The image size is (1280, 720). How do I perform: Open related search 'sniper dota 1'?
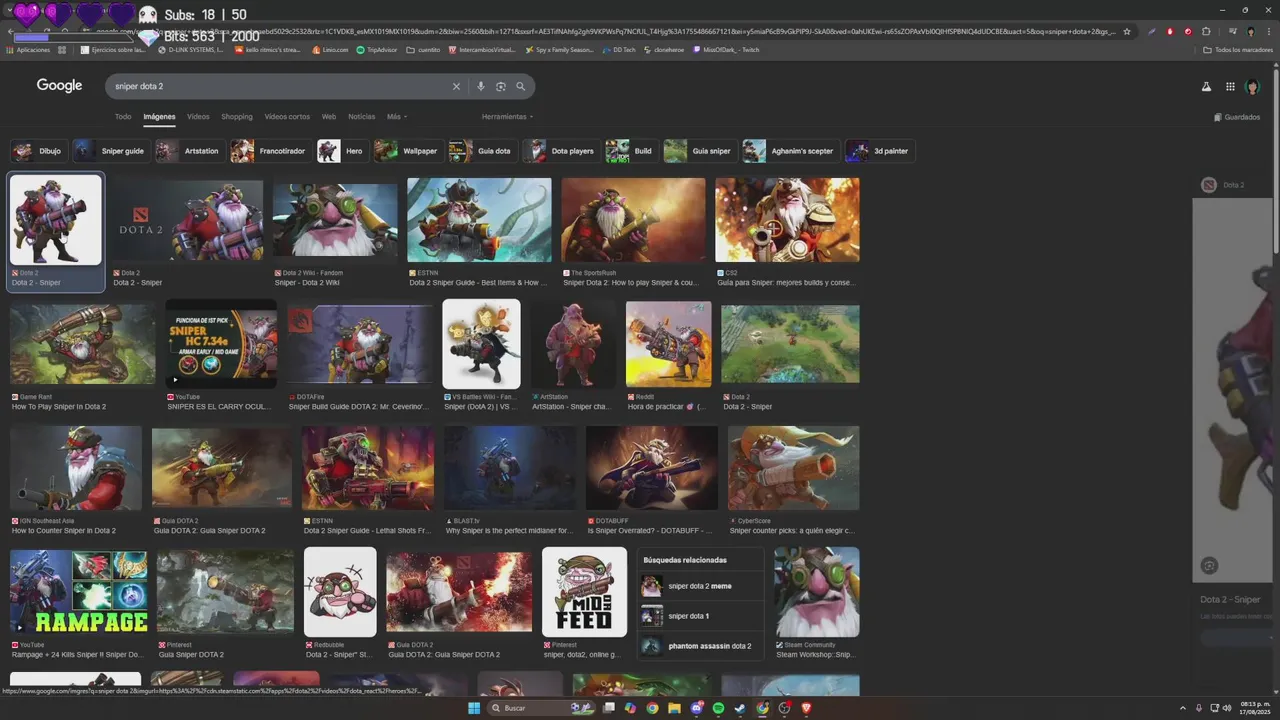click(700, 616)
